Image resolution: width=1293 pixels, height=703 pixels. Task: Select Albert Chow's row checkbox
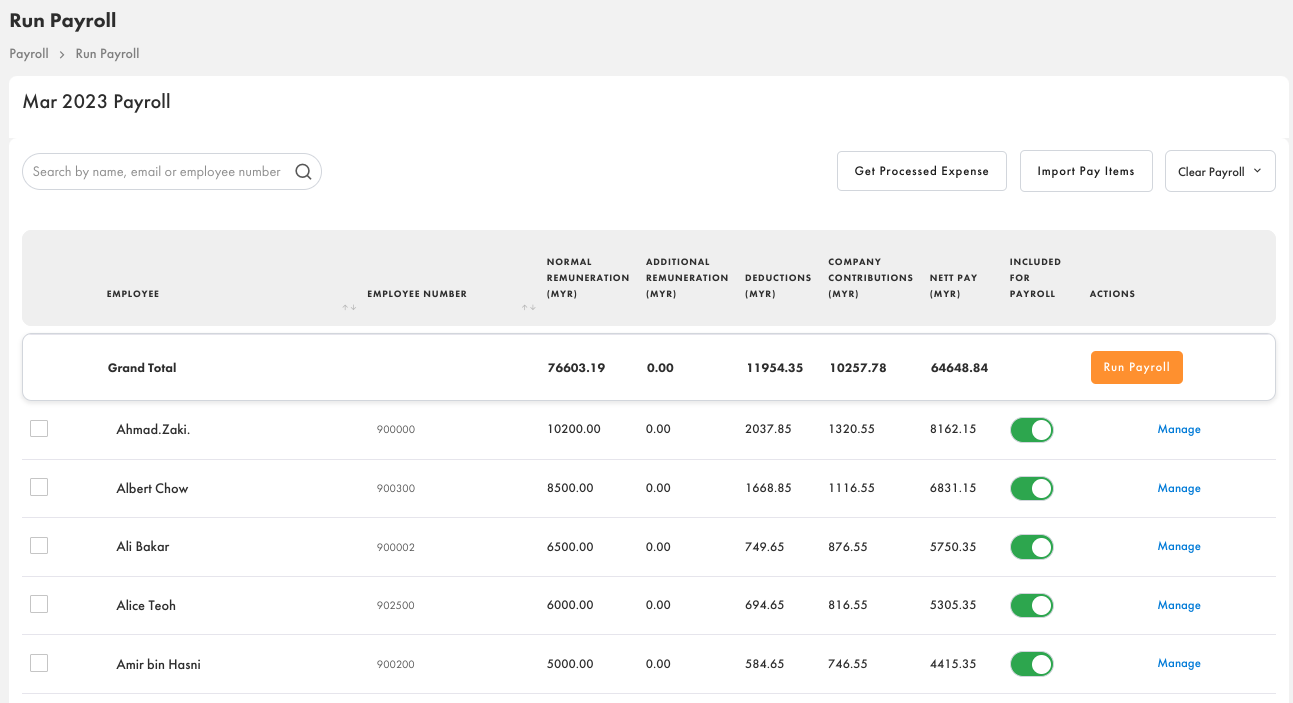click(x=38, y=487)
